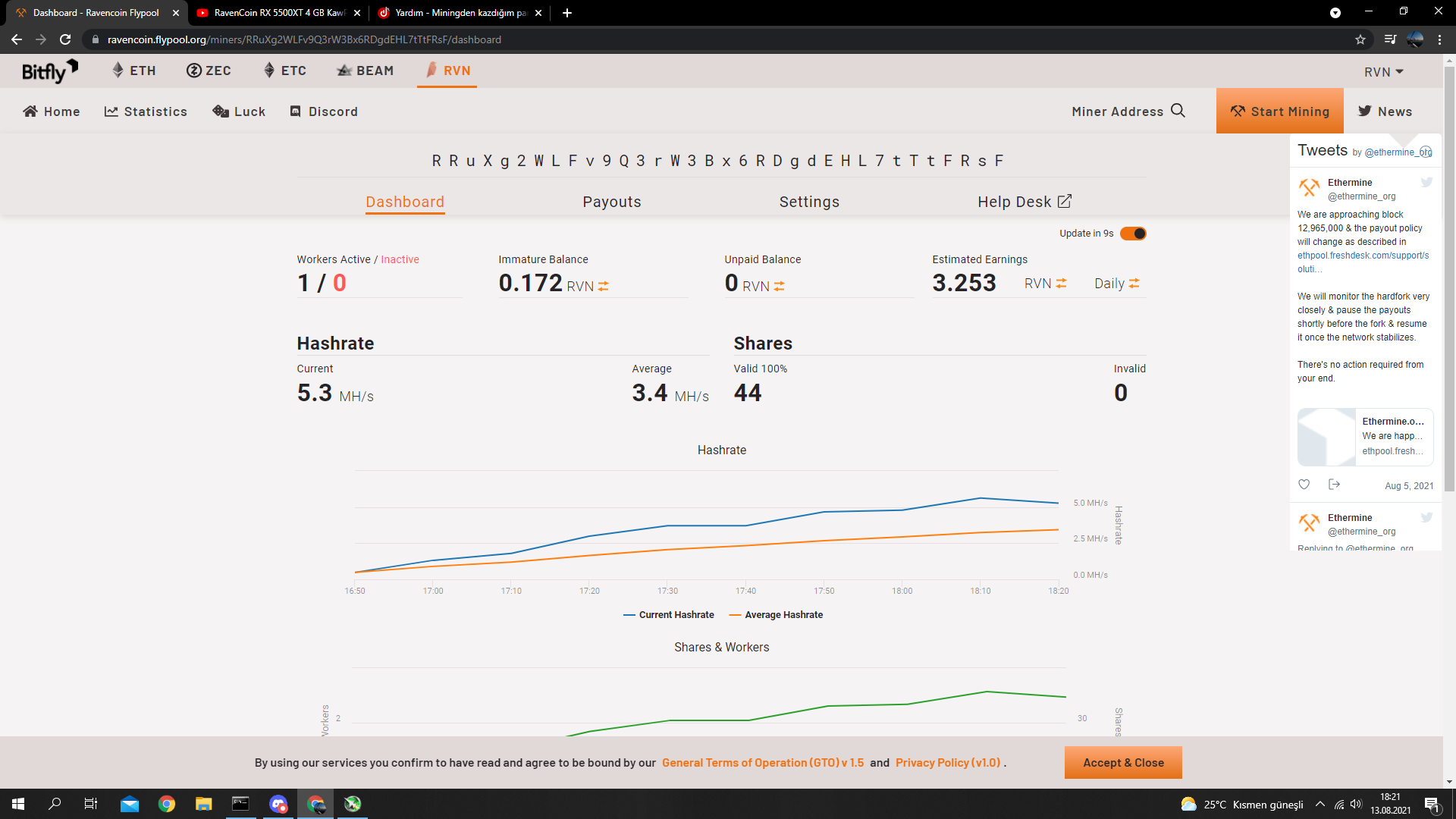Viewport: 1456px width, 819px height.
Task: Open a new browser tab
Action: pos(567,13)
